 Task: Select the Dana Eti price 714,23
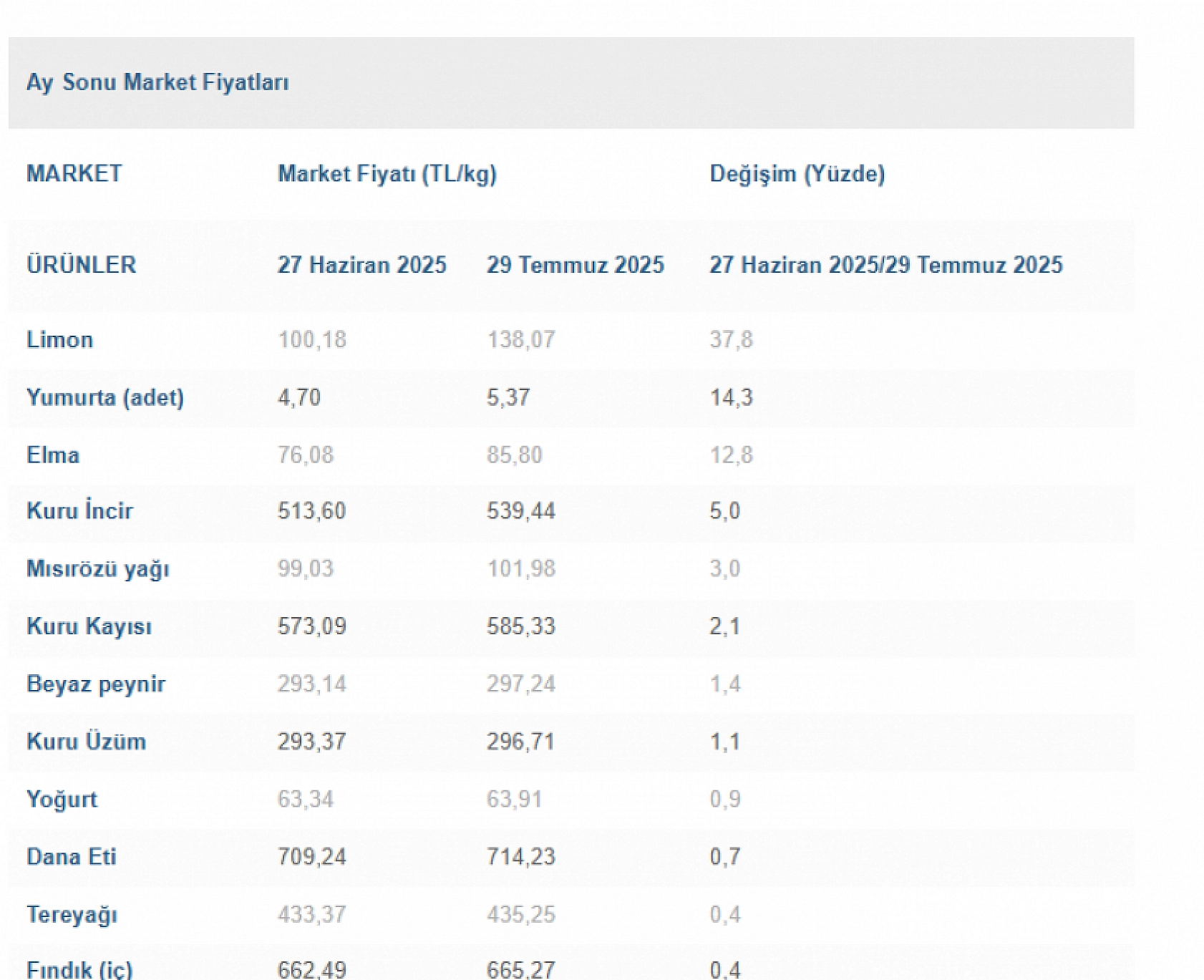coord(520,857)
